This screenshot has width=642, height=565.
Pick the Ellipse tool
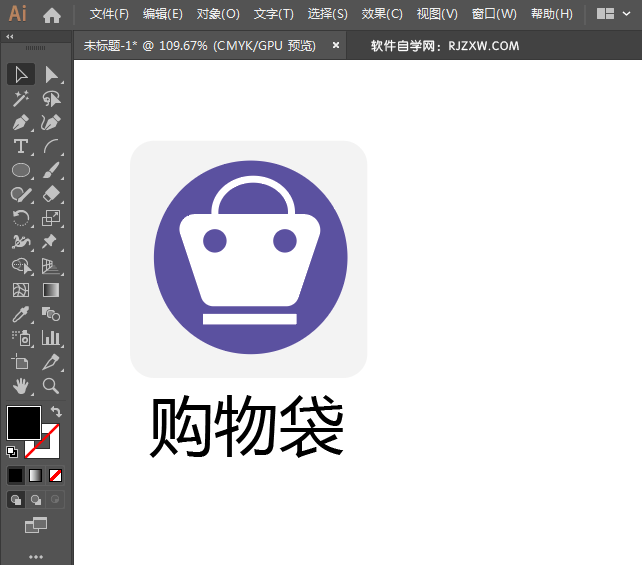(x=21, y=170)
